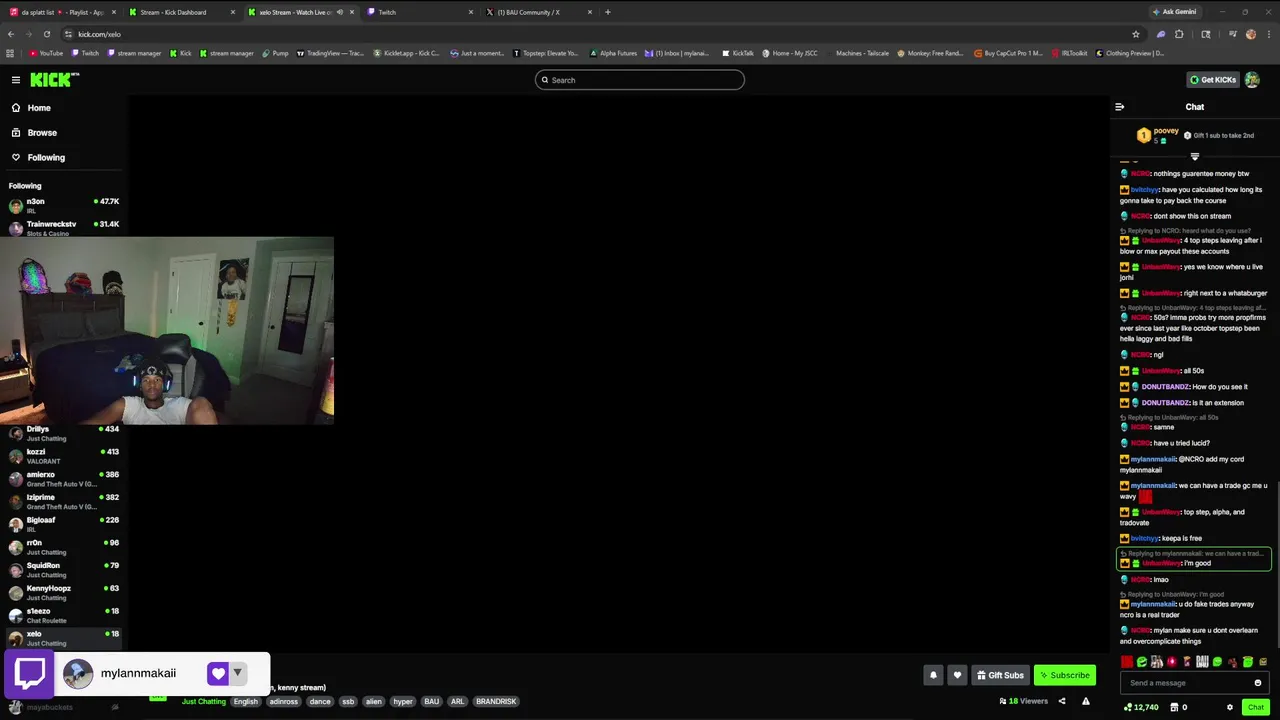Open SquidRon channel in following list
Screen dimensions: 1280x720
coord(62,570)
